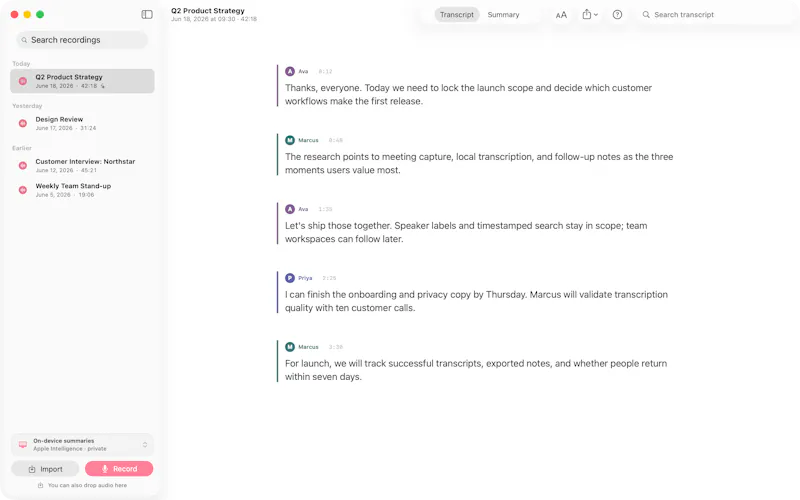
Task: Open the Design Review recording
Action: click(x=82, y=123)
